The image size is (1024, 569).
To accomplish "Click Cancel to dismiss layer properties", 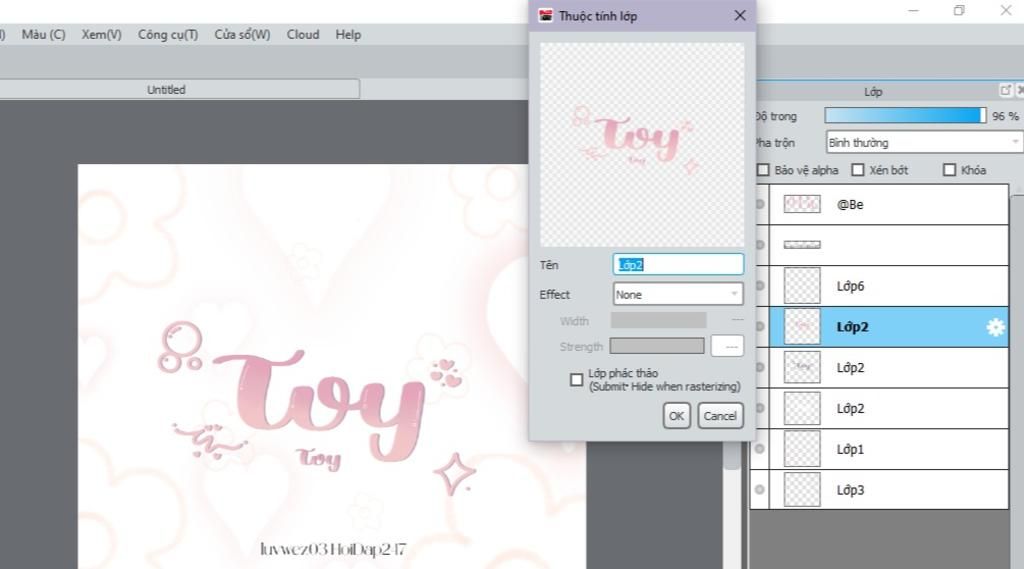I will 720,416.
